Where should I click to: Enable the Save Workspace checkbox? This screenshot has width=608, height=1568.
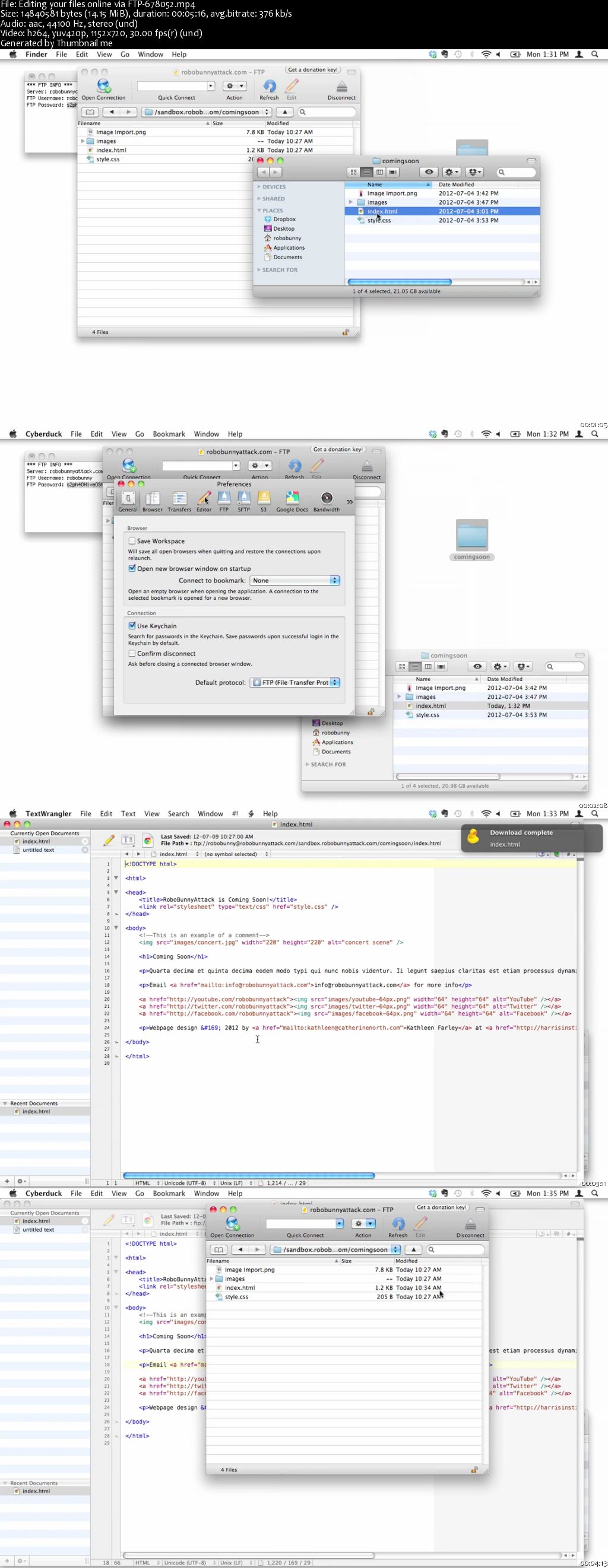pos(132,540)
